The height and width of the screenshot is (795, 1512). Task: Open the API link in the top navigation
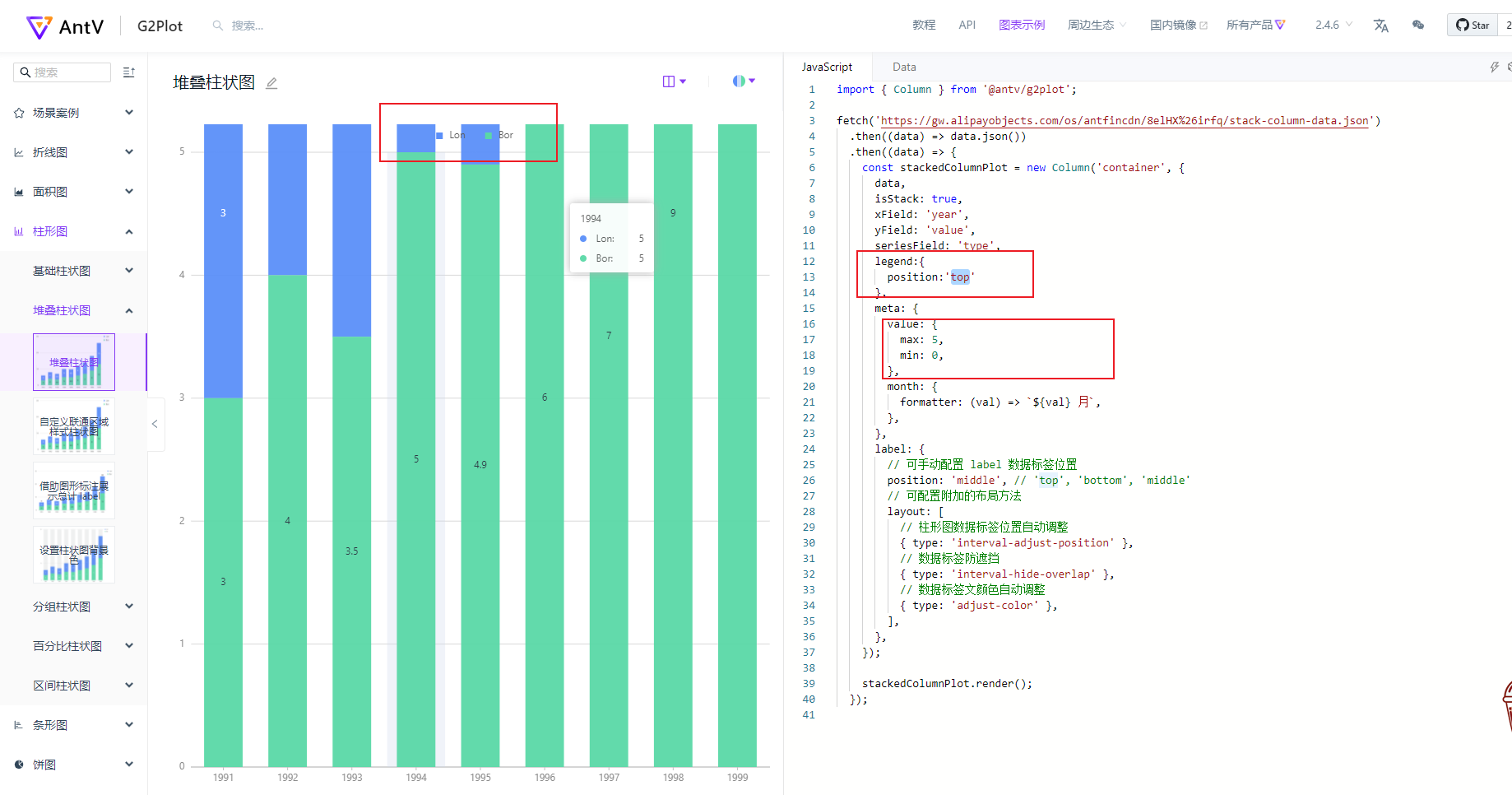967,26
